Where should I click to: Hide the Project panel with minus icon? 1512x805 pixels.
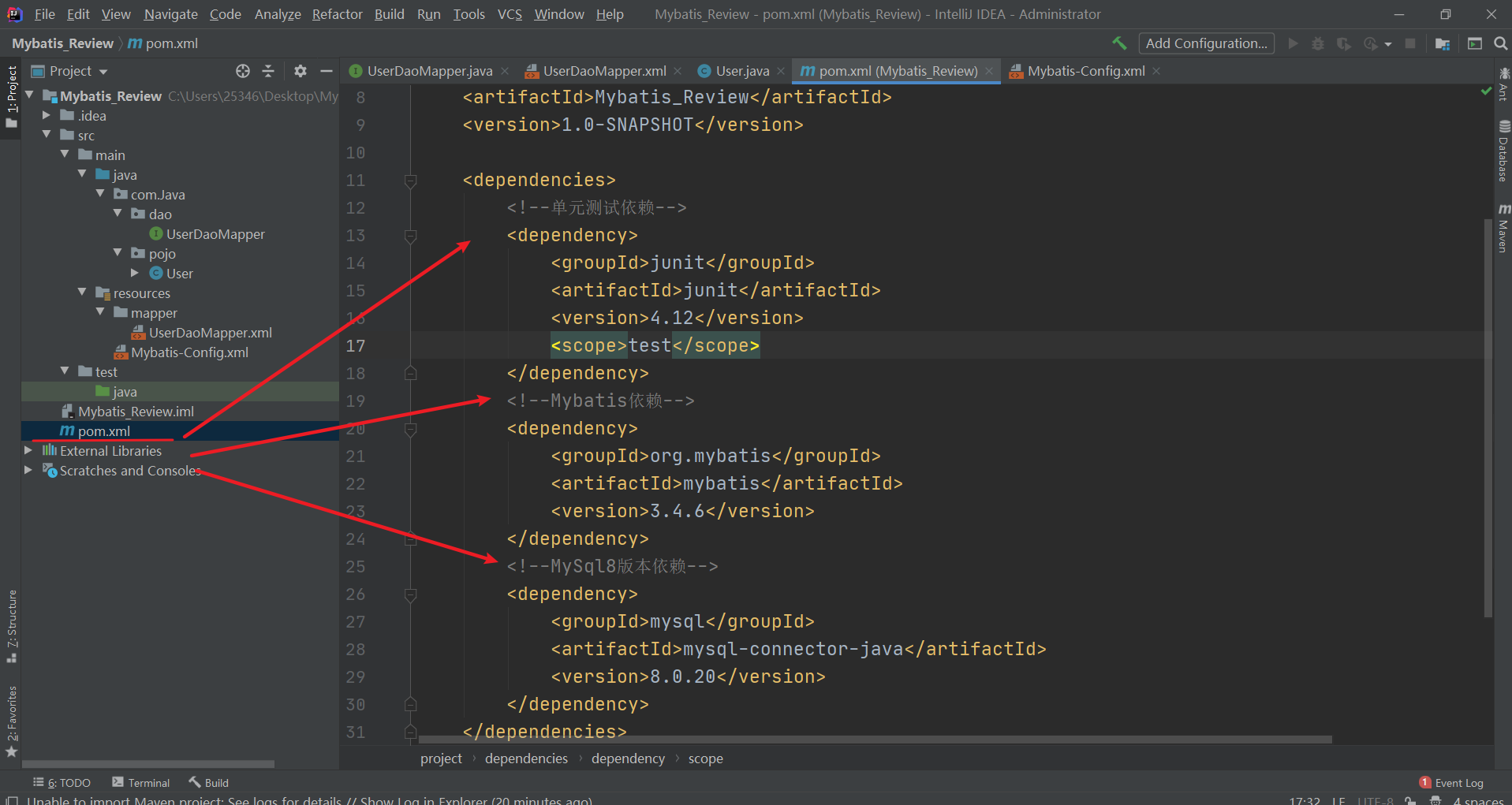(x=327, y=71)
